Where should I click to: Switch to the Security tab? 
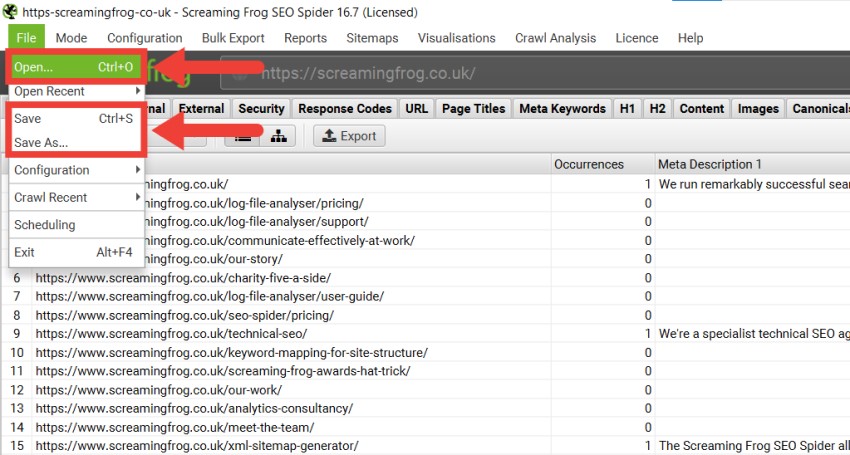pos(261,108)
